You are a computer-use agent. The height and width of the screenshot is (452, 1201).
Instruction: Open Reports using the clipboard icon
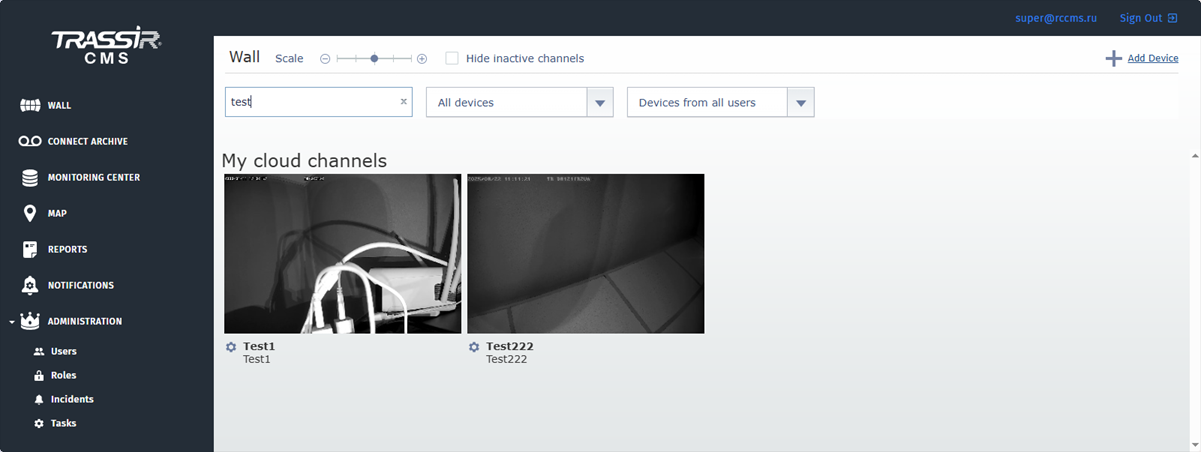point(29,249)
